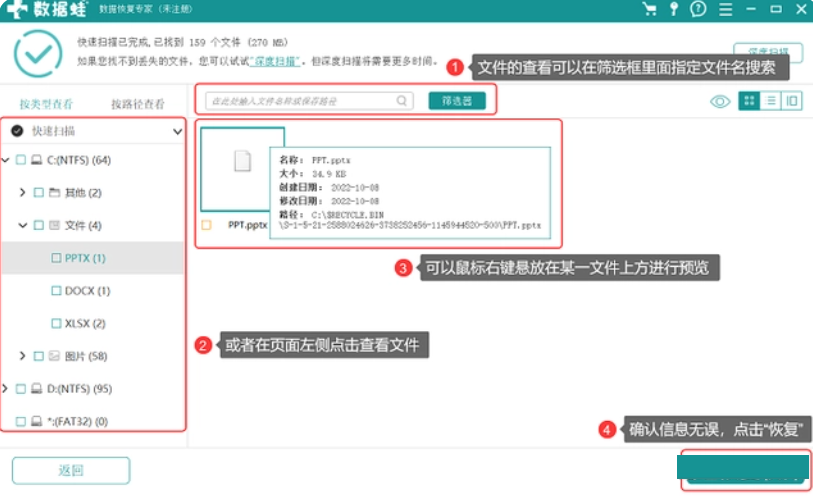813x496 pixels.
Task: Check the PPTX (1) checkbox
Action: click(x=57, y=258)
